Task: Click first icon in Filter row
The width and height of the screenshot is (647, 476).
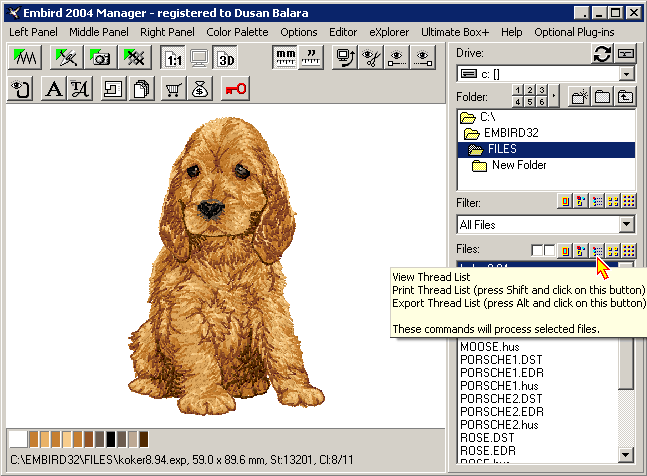Action: (x=565, y=201)
